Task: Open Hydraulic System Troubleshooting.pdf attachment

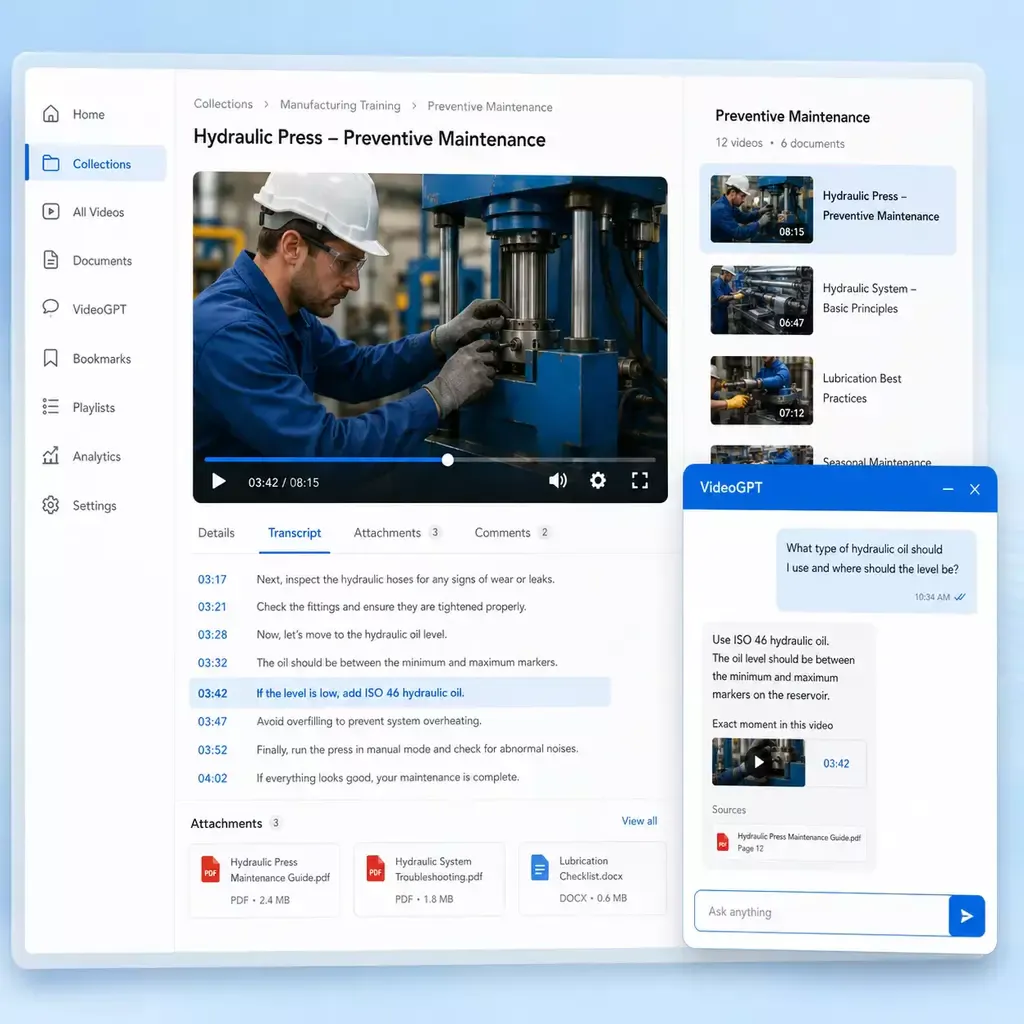Action: (x=429, y=879)
